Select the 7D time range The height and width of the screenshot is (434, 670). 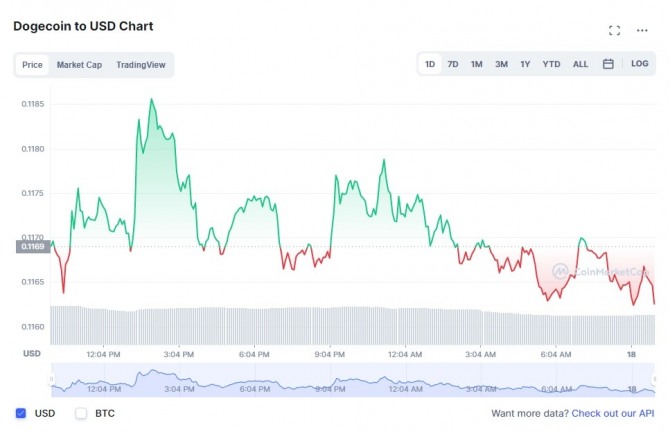click(453, 64)
